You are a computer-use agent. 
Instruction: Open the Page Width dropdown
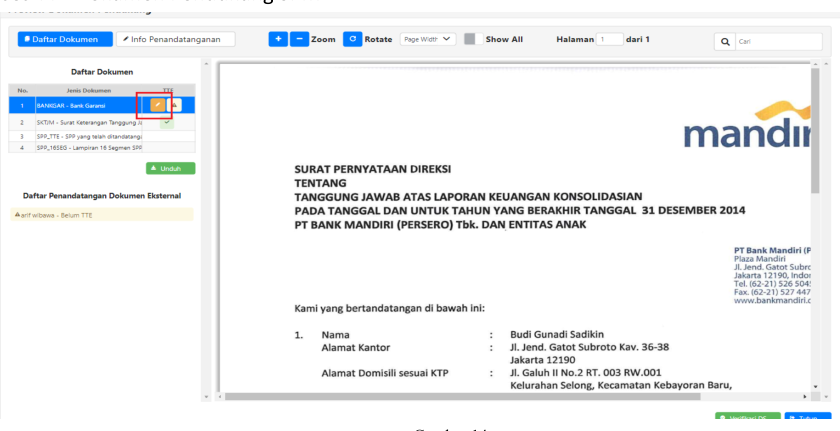pos(427,39)
